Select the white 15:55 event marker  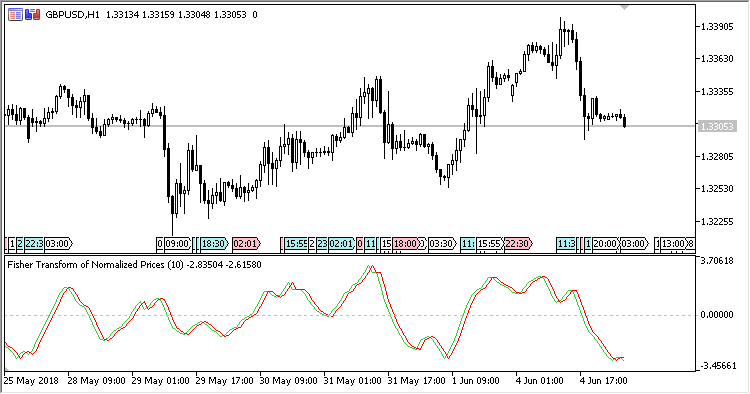coord(490,244)
